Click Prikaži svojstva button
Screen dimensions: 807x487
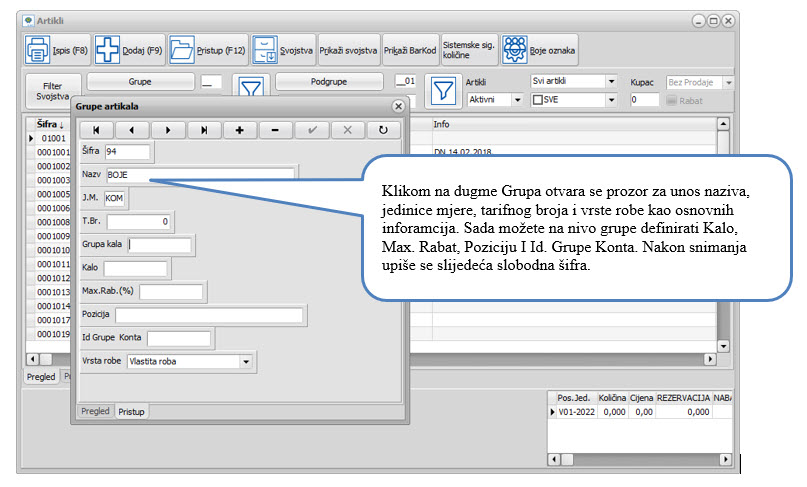(348, 50)
